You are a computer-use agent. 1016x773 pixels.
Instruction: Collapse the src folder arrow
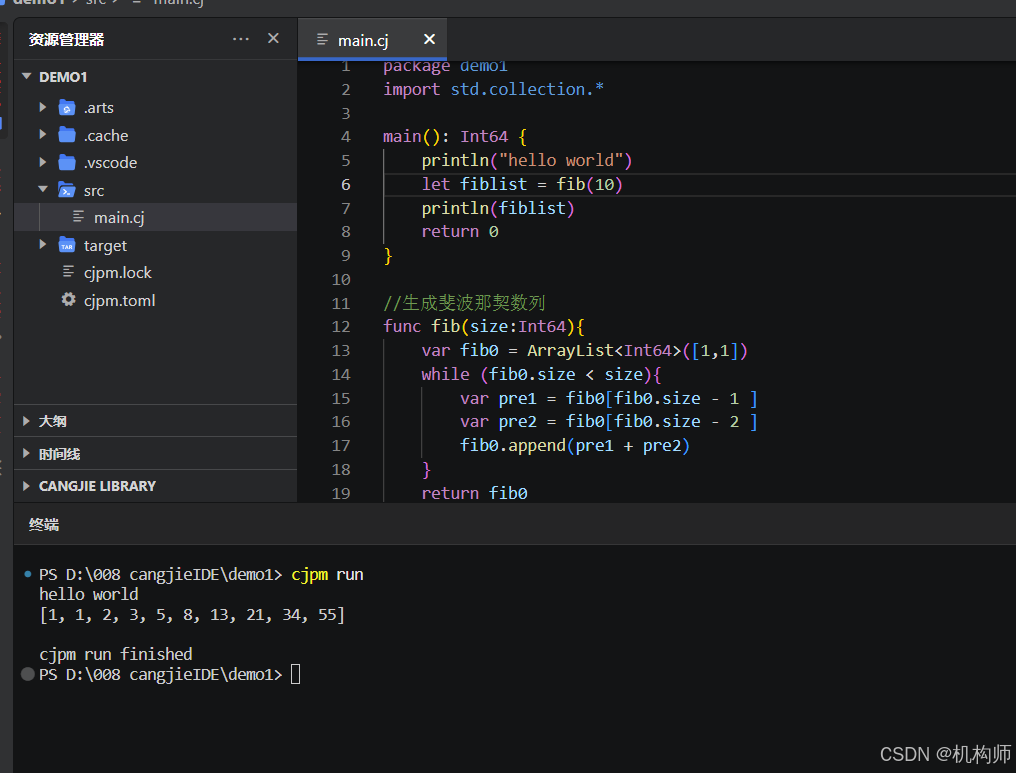click(43, 189)
